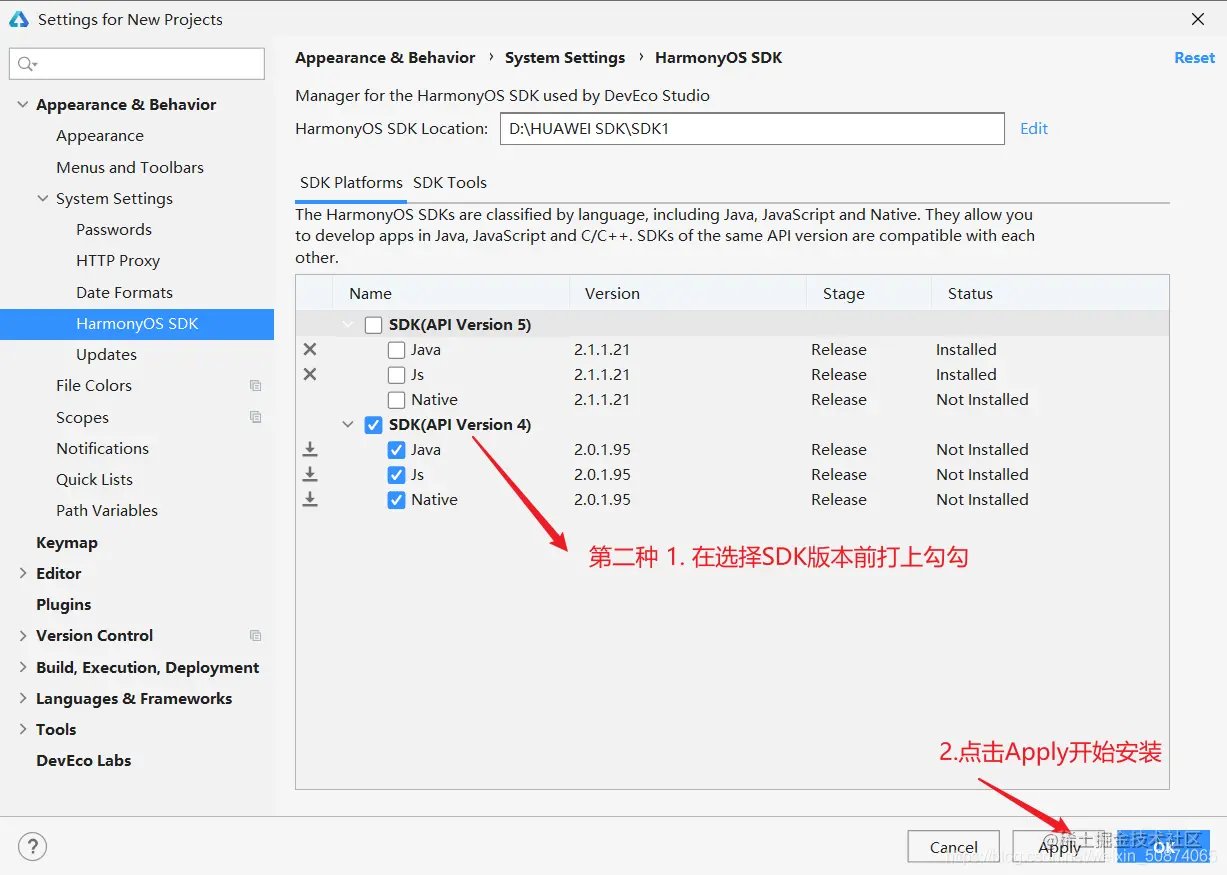
Task: Select the HarmonyOS SDK tree item
Action: 137,323
